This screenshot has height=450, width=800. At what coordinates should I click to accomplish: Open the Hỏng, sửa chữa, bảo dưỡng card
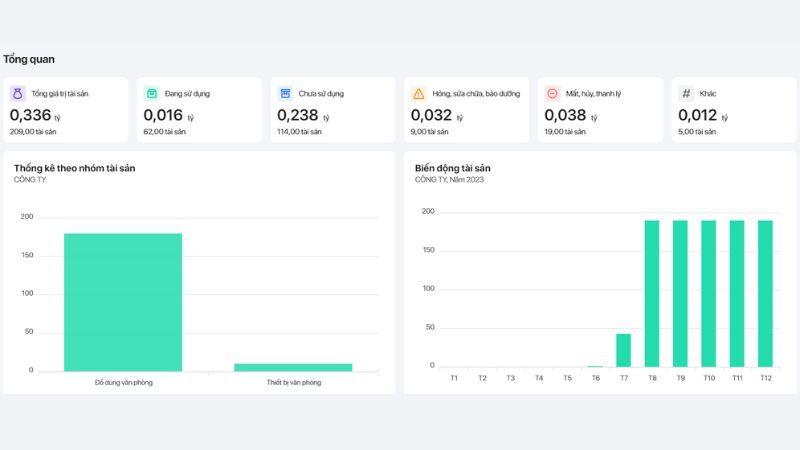tap(466, 110)
